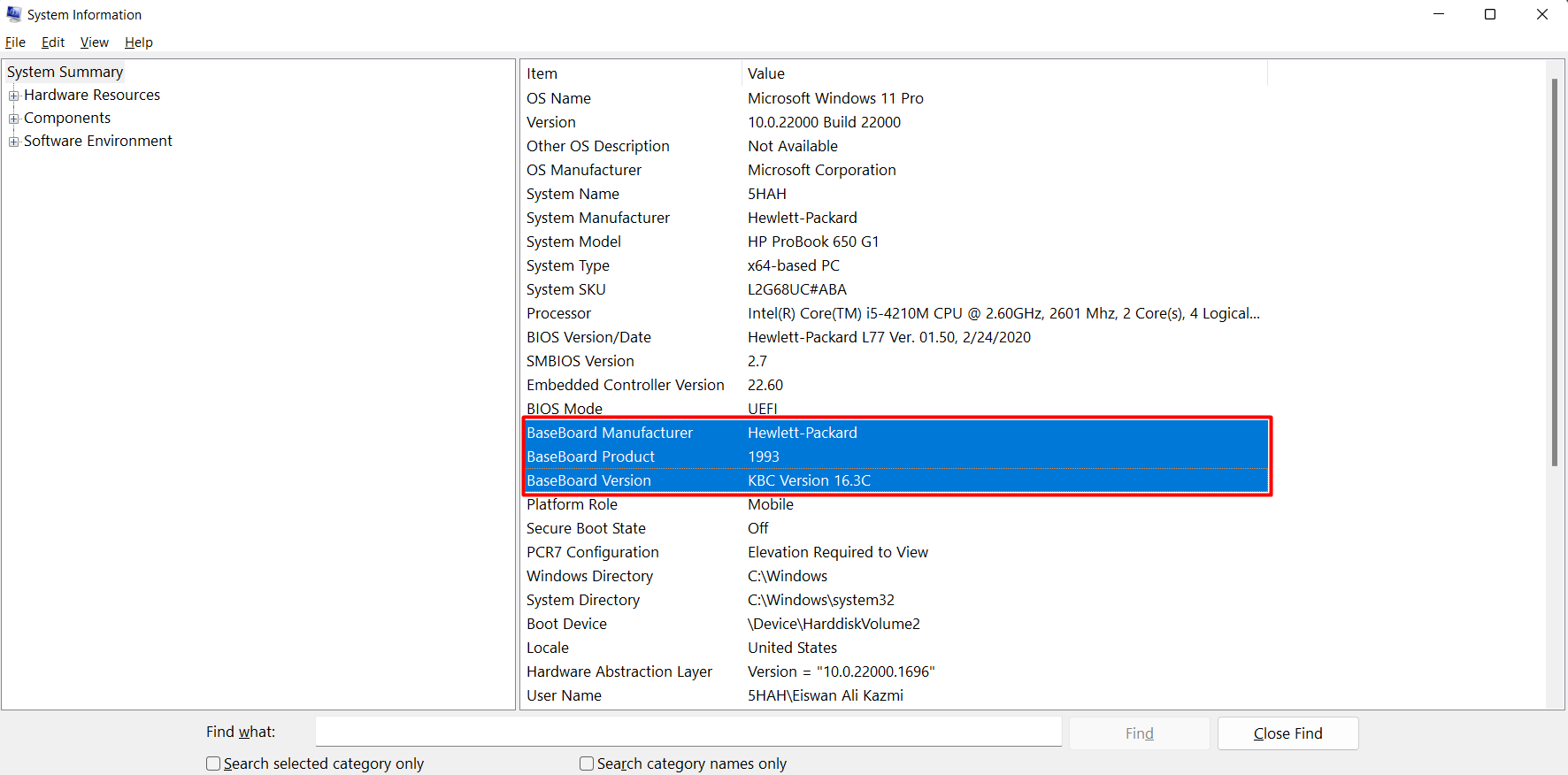Click the value 10.0.22000 Build 22000
The height and width of the screenshot is (775, 1568).
click(x=824, y=122)
